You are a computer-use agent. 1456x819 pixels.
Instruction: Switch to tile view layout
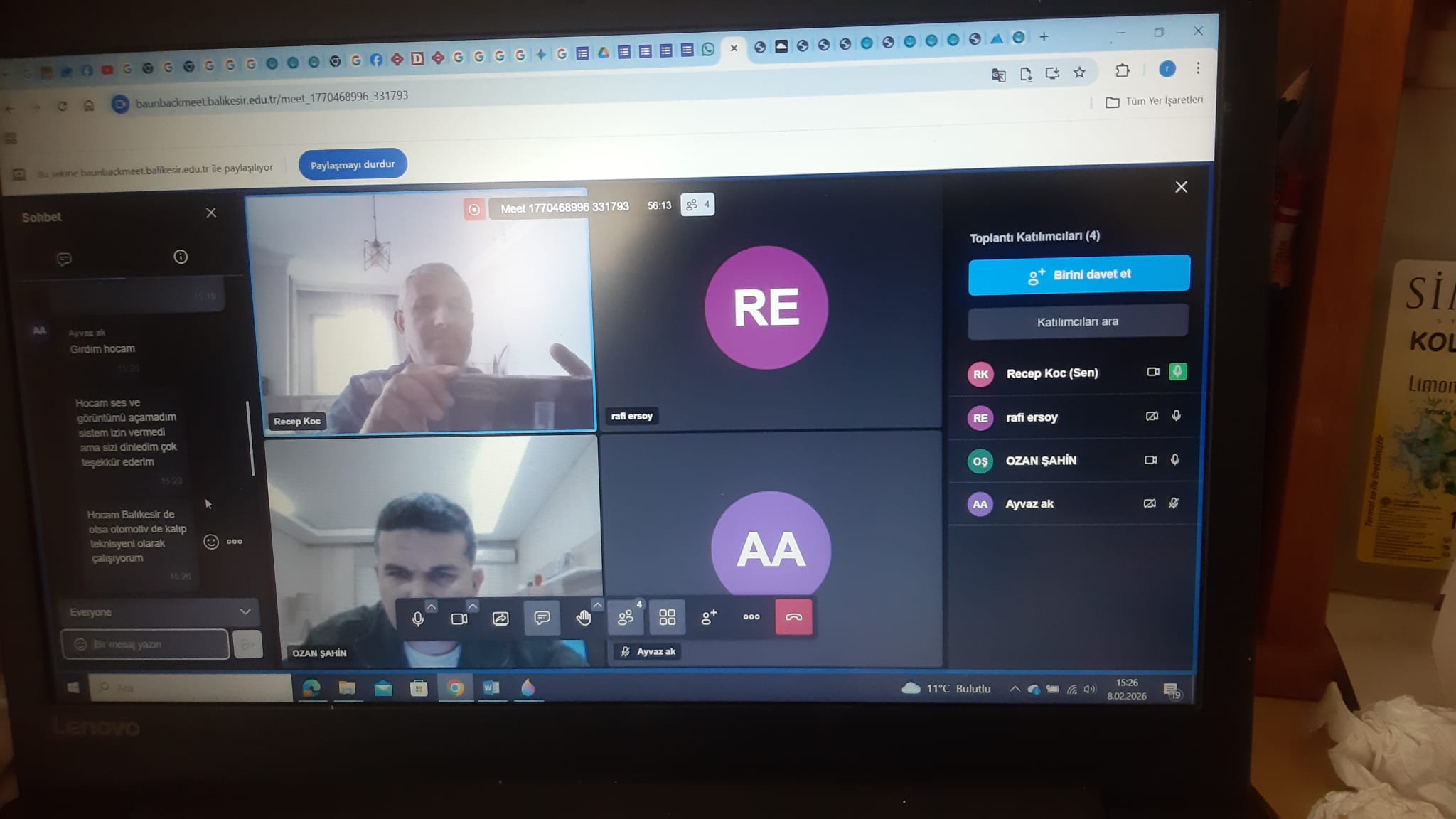pos(667,617)
